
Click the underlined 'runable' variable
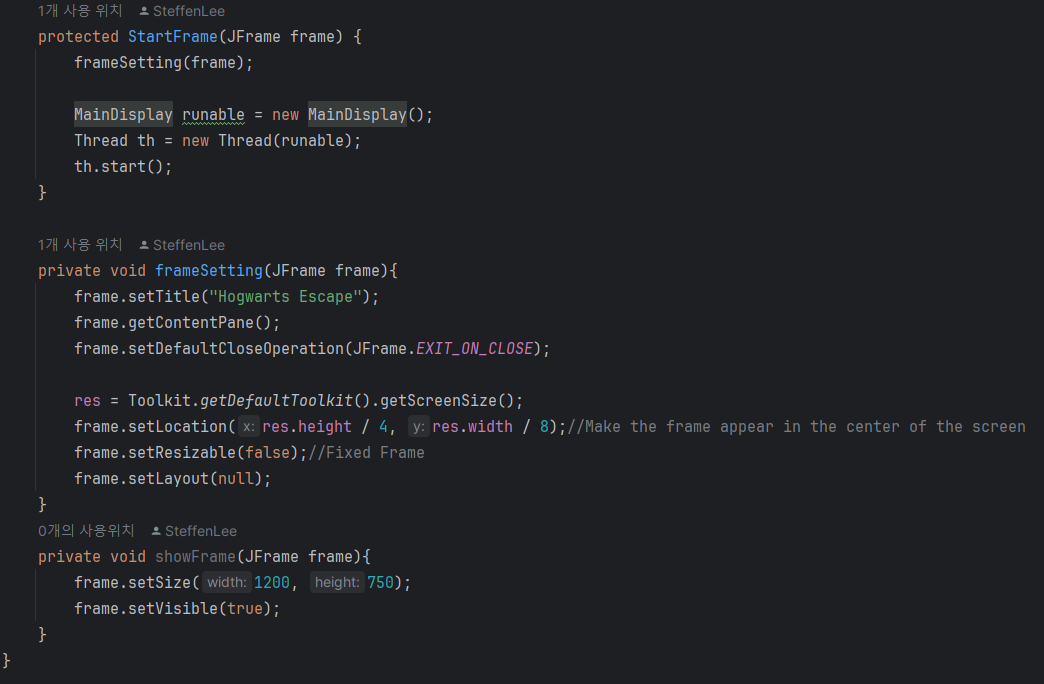[x=213, y=115]
